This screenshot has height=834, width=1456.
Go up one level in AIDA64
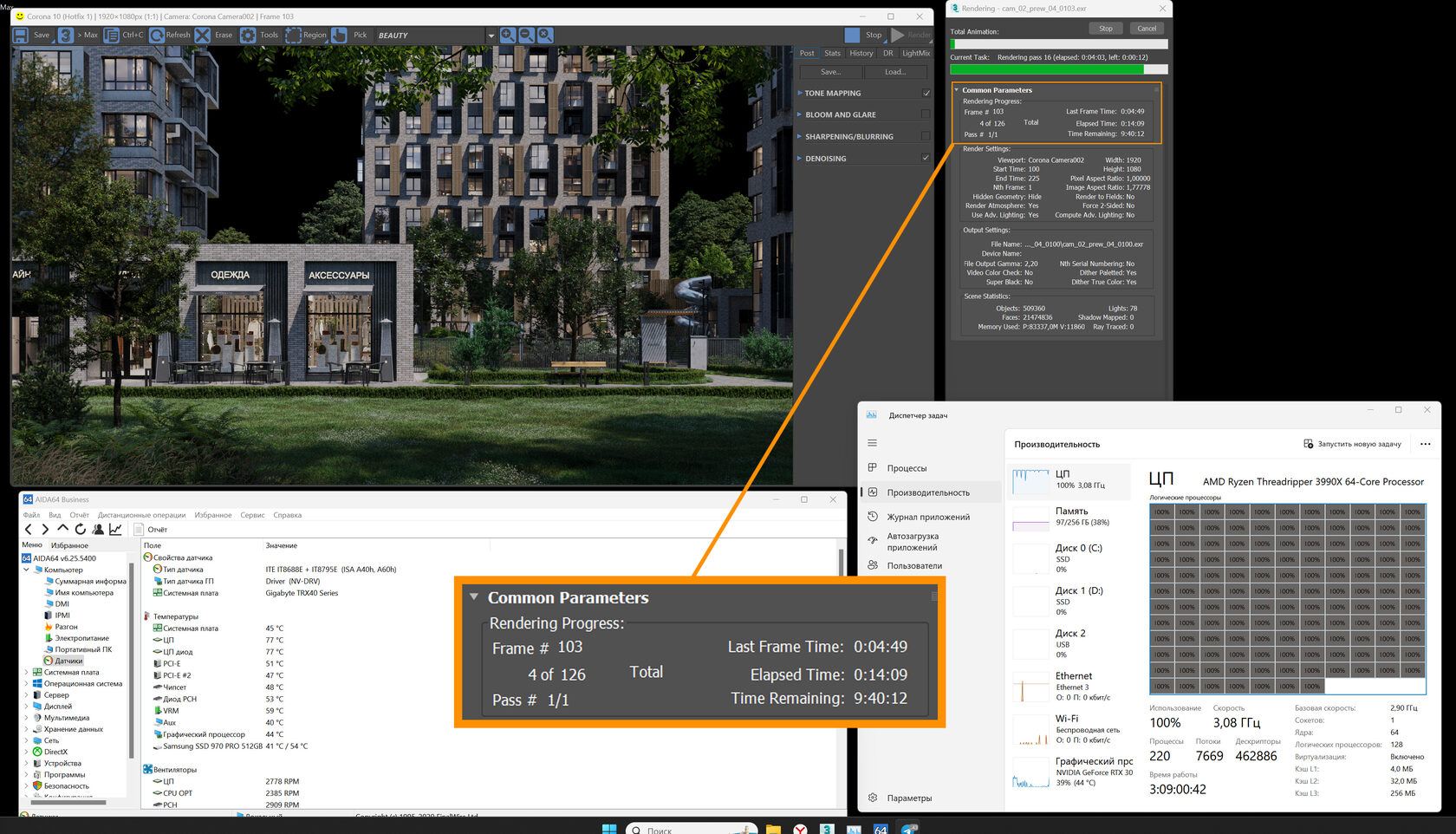coord(62,529)
